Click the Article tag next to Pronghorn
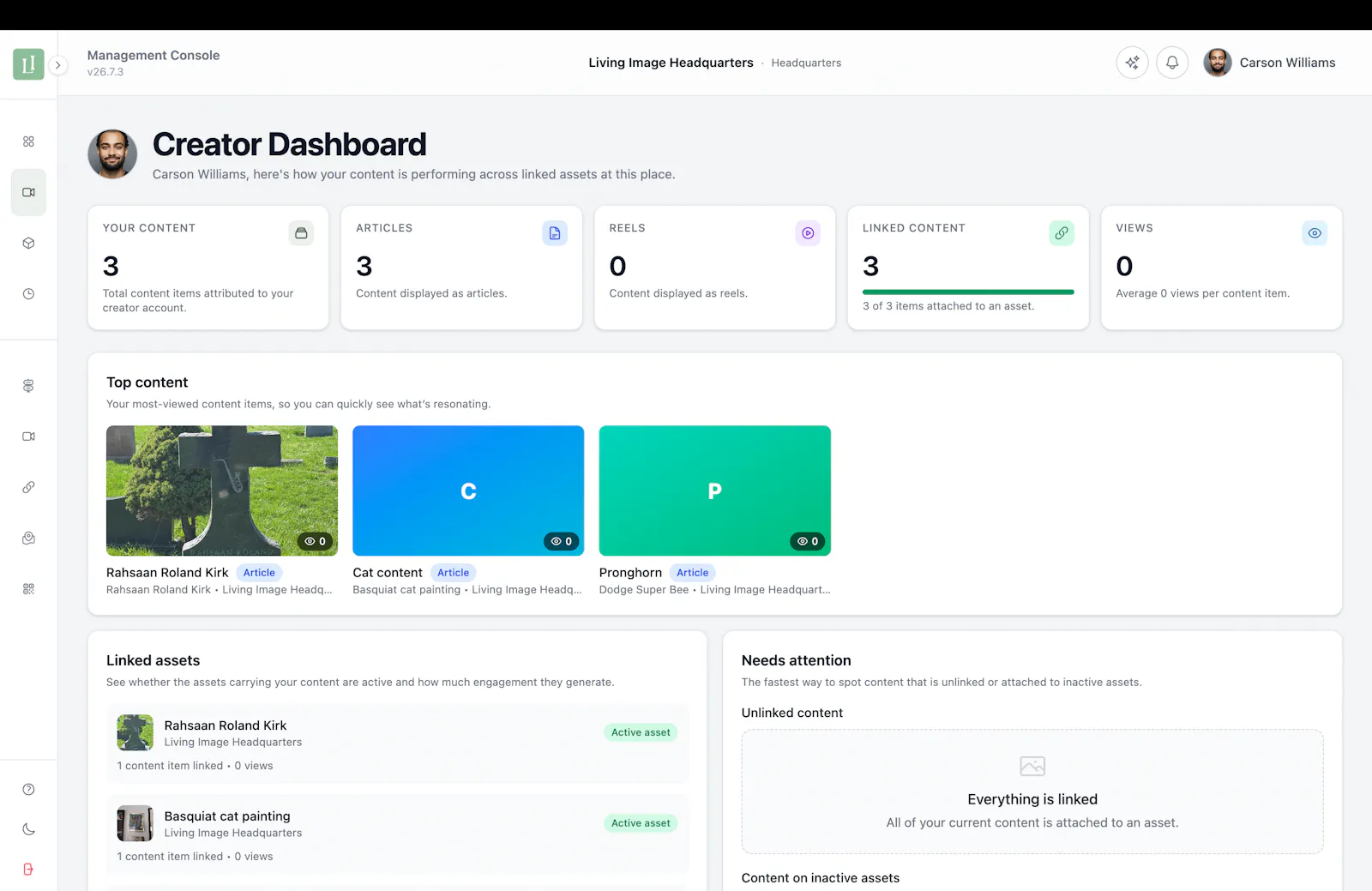The width and height of the screenshot is (1372, 891). tap(692, 573)
